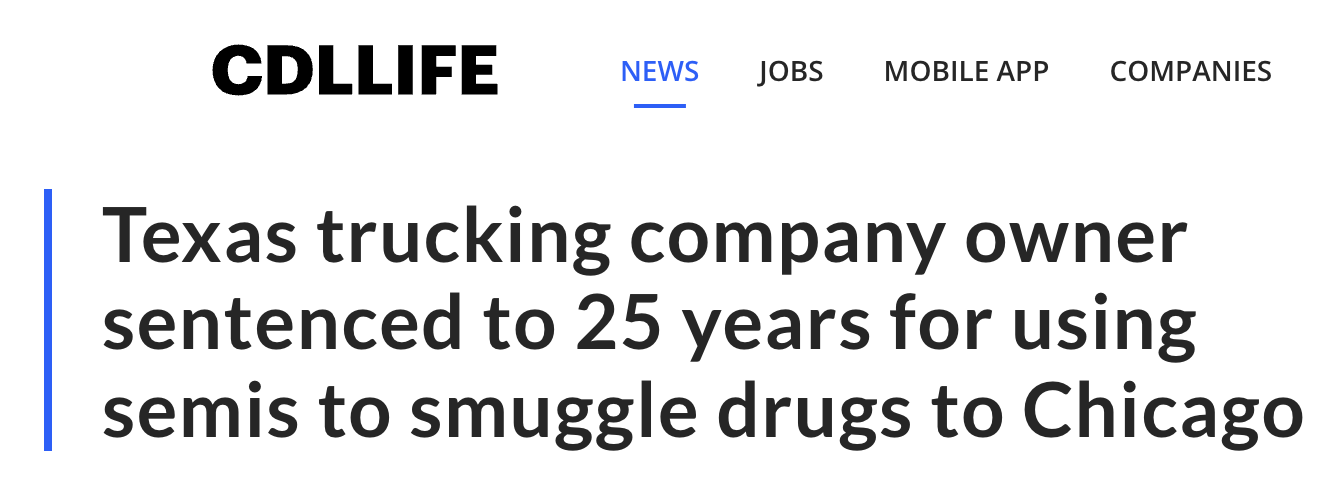
Task: Select COMPANIES in the navigation
Action: tap(1190, 72)
